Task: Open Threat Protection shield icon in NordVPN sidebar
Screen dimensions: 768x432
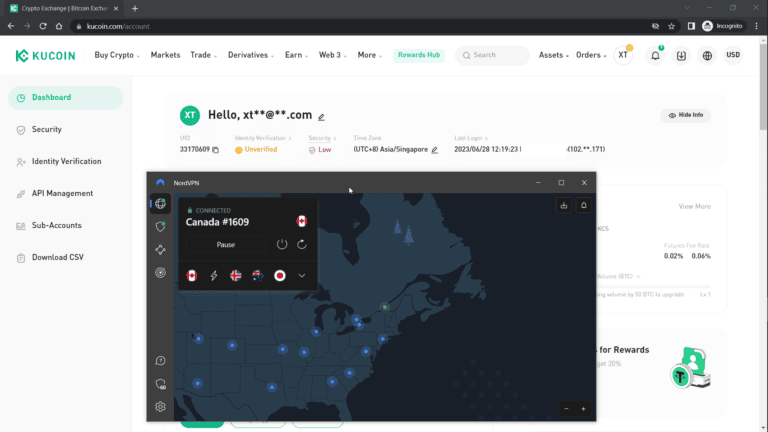Action: [160, 227]
